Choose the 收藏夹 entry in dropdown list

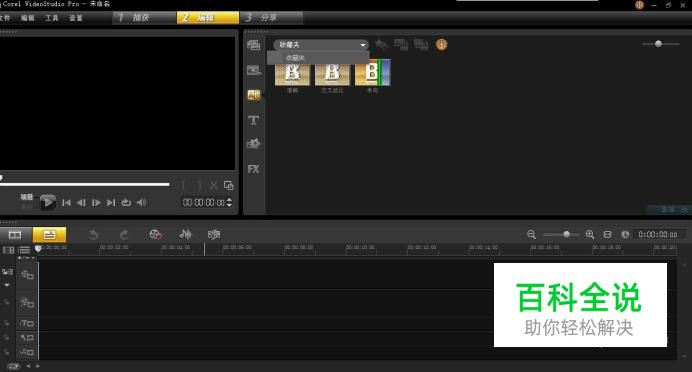click(318, 58)
